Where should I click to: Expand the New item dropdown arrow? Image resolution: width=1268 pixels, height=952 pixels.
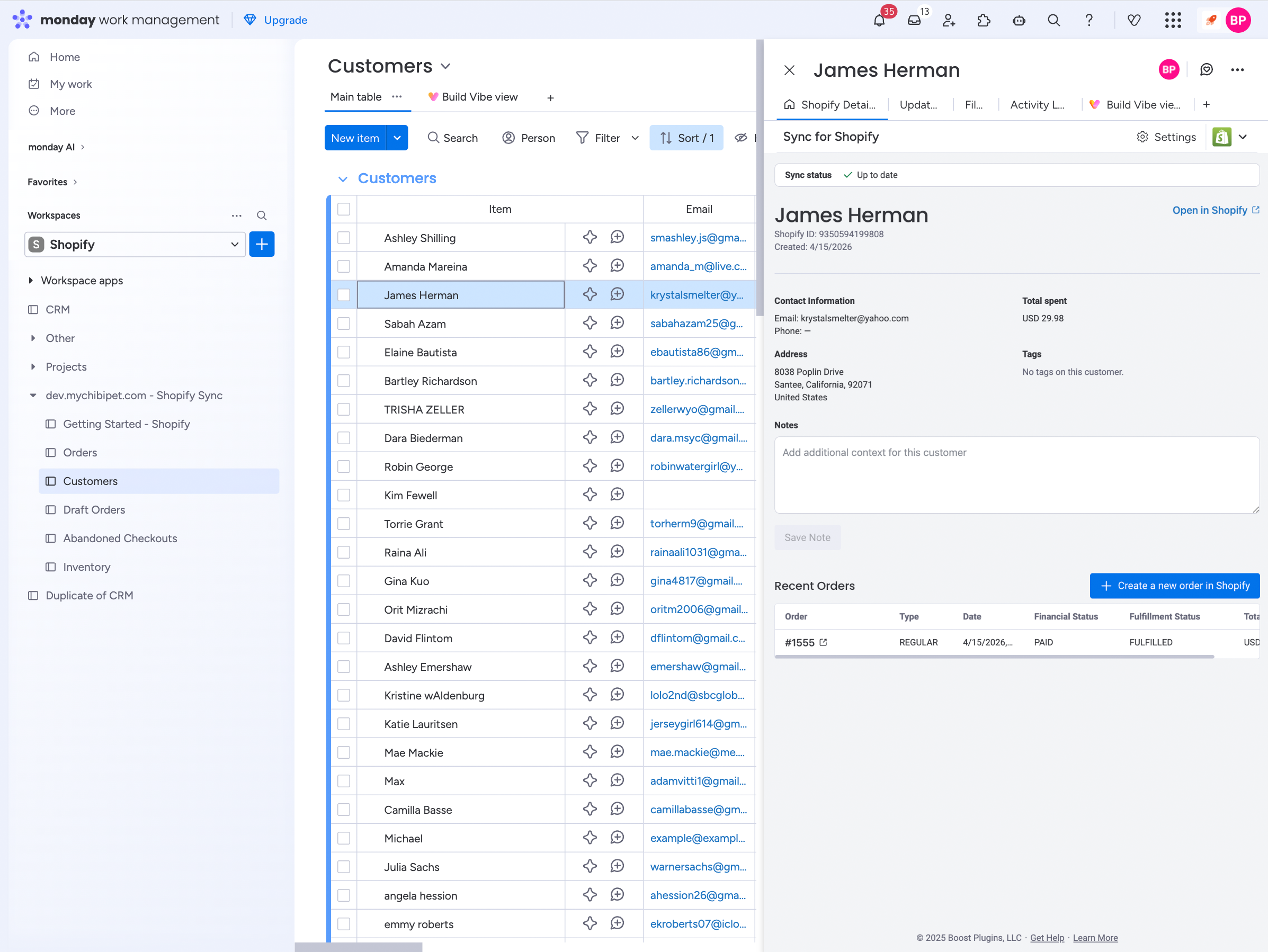[397, 138]
